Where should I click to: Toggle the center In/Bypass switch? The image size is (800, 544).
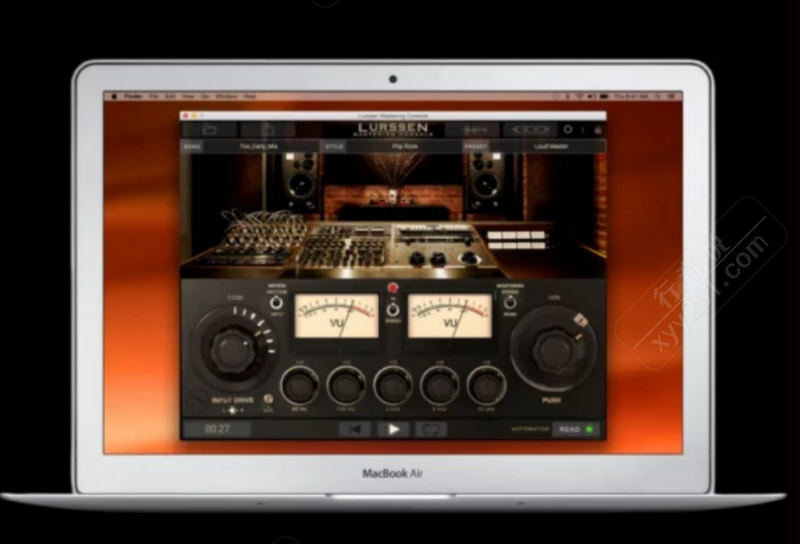392,309
